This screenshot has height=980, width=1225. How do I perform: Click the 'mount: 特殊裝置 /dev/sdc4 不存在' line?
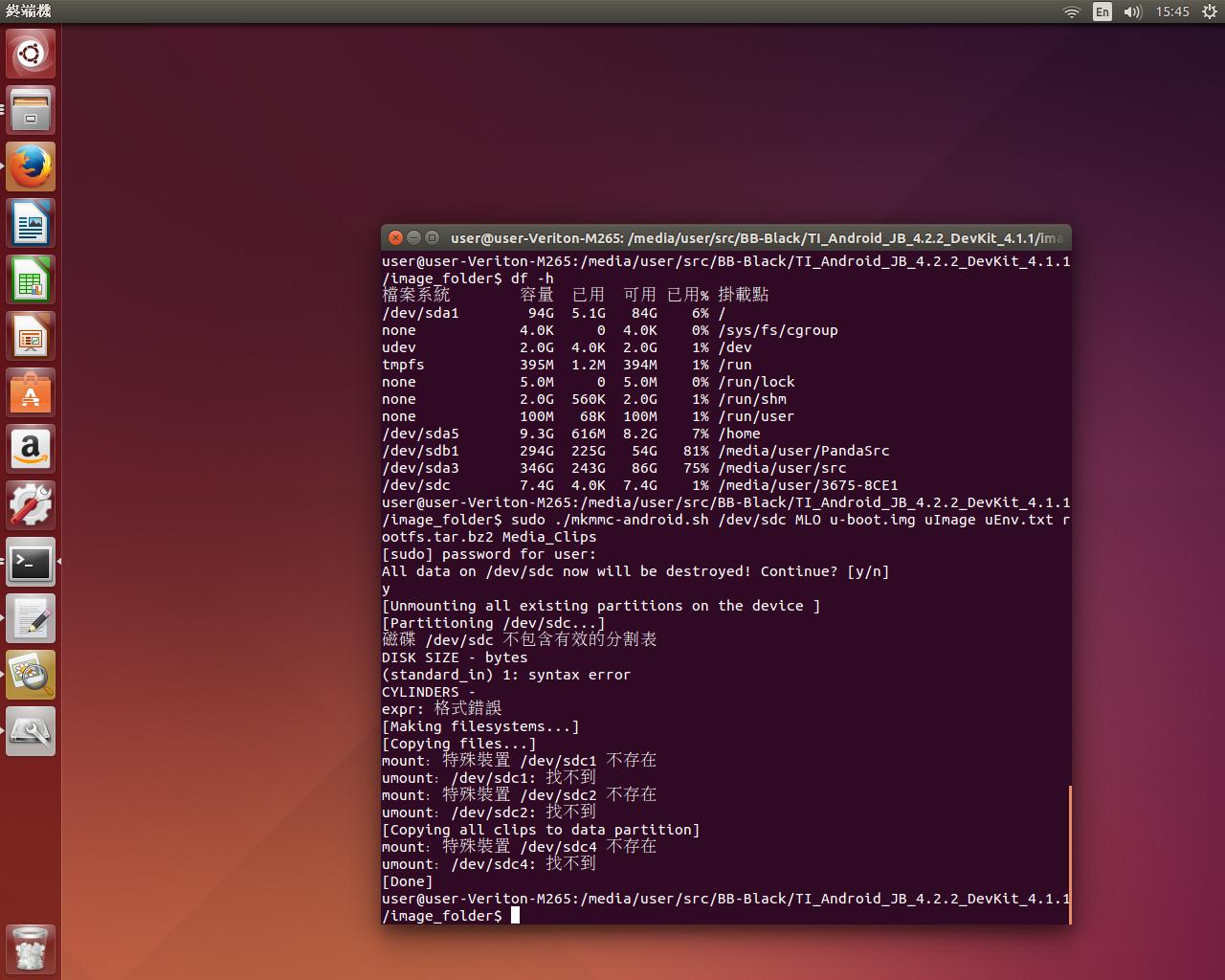520,847
